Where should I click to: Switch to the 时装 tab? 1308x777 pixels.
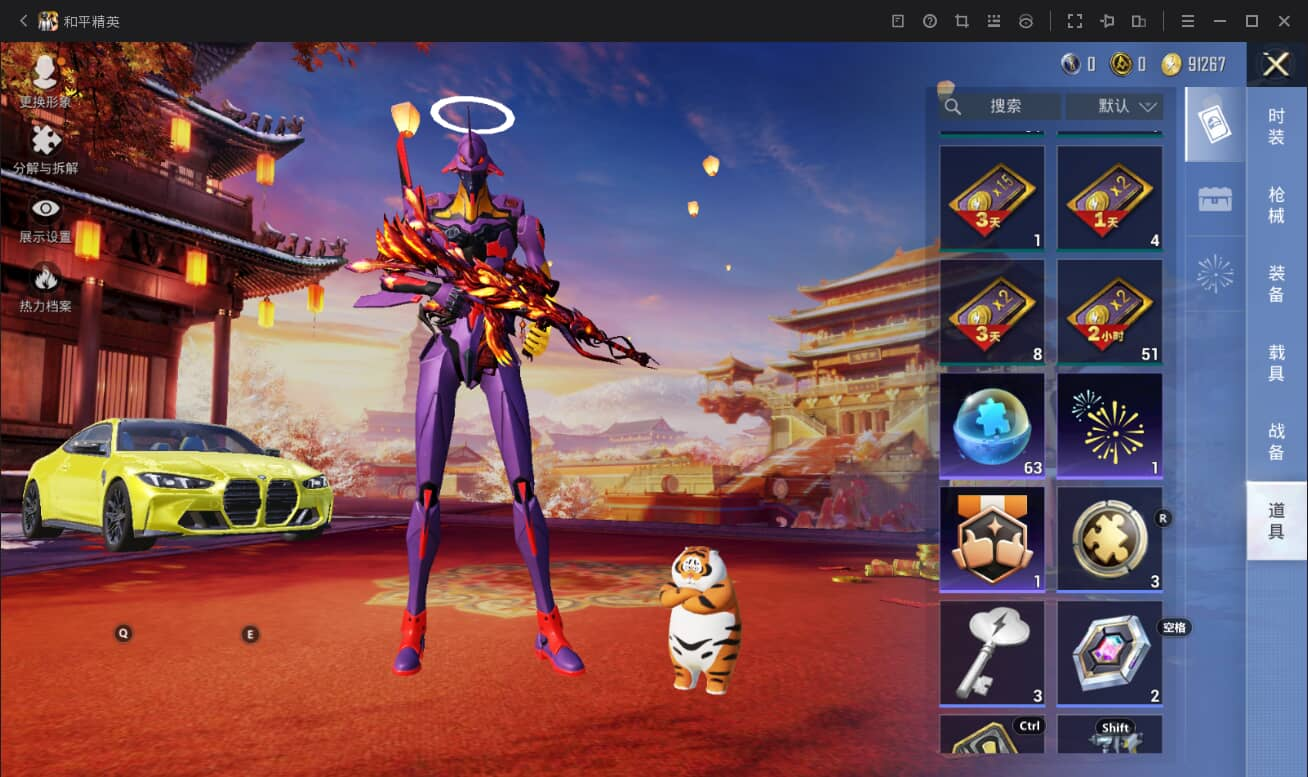1277,127
